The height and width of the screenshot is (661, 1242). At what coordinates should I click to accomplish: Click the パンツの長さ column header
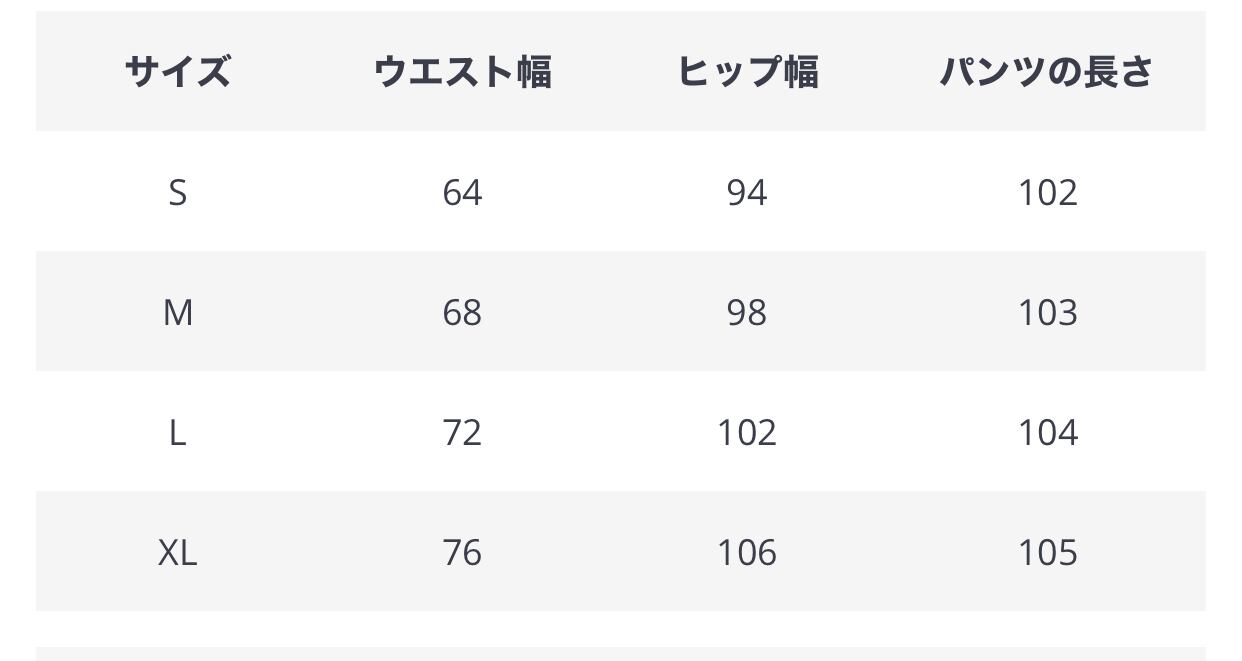point(1047,72)
